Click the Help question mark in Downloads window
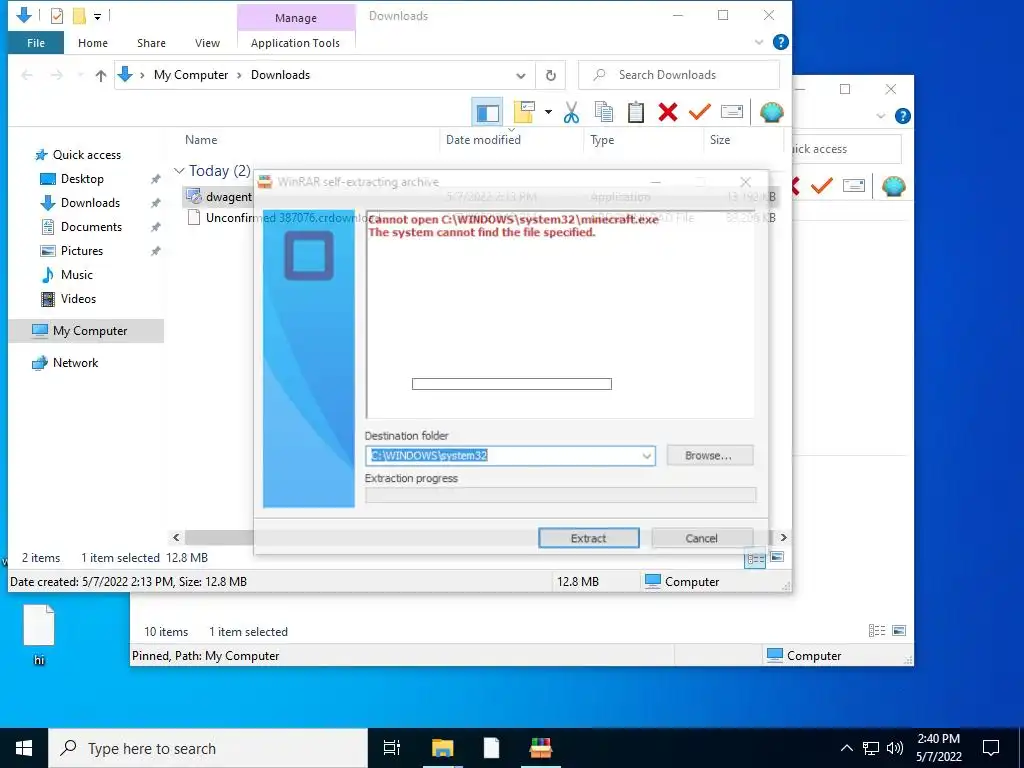 (x=780, y=42)
